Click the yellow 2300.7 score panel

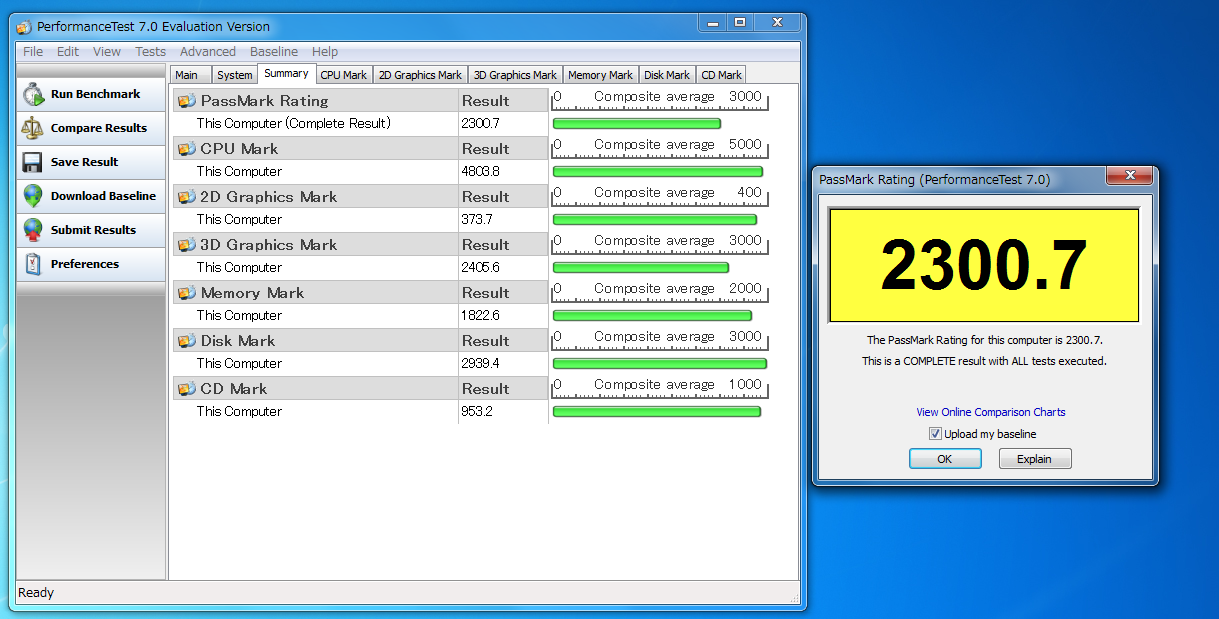coord(984,265)
